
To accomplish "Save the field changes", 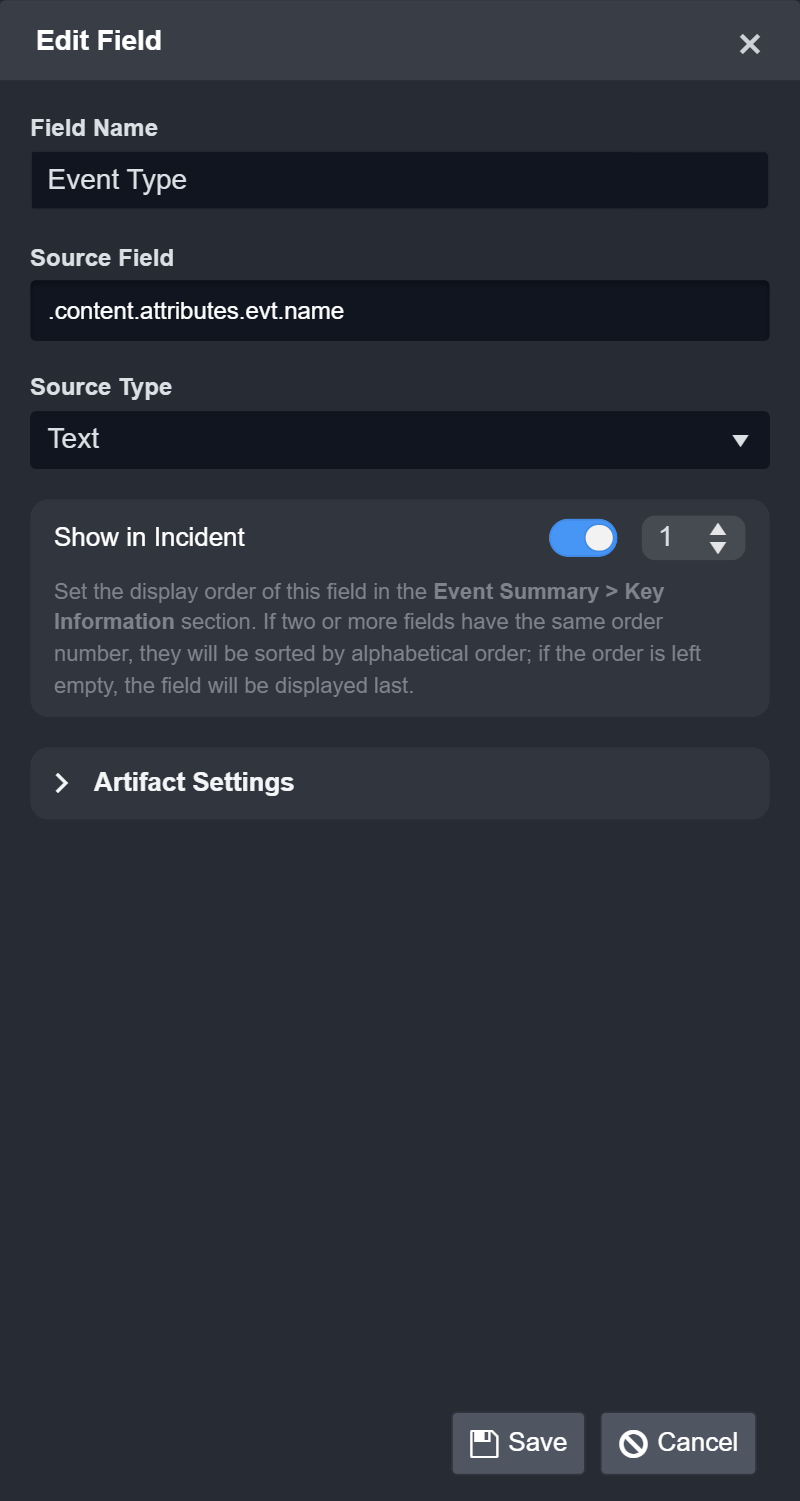I will click(518, 1442).
